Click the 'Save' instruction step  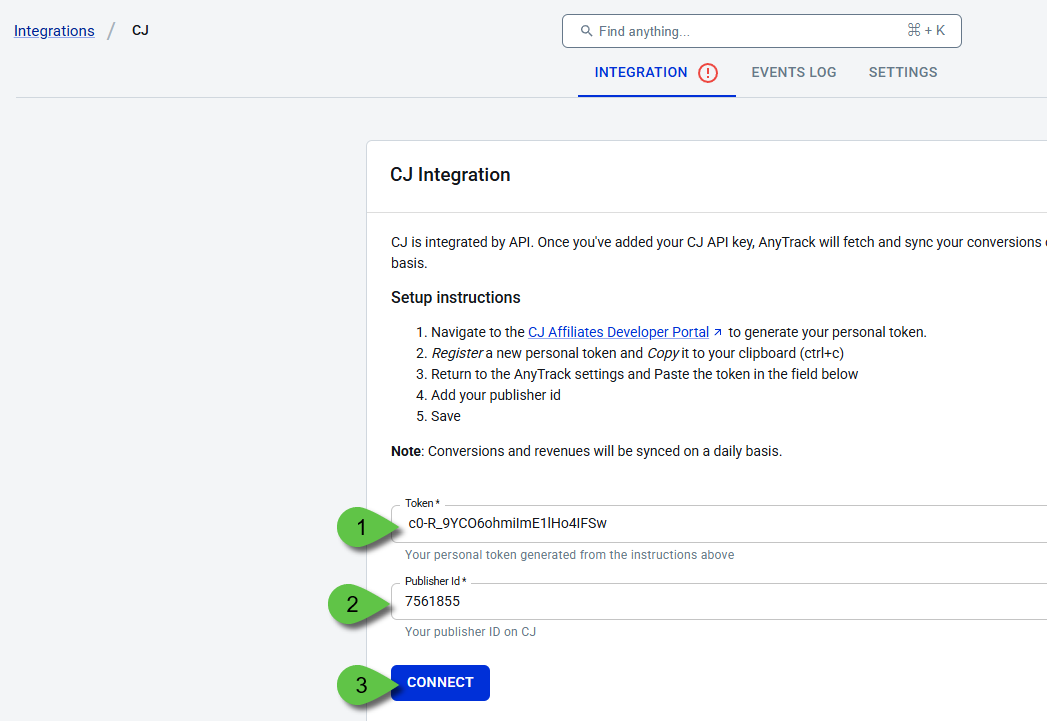[445, 416]
